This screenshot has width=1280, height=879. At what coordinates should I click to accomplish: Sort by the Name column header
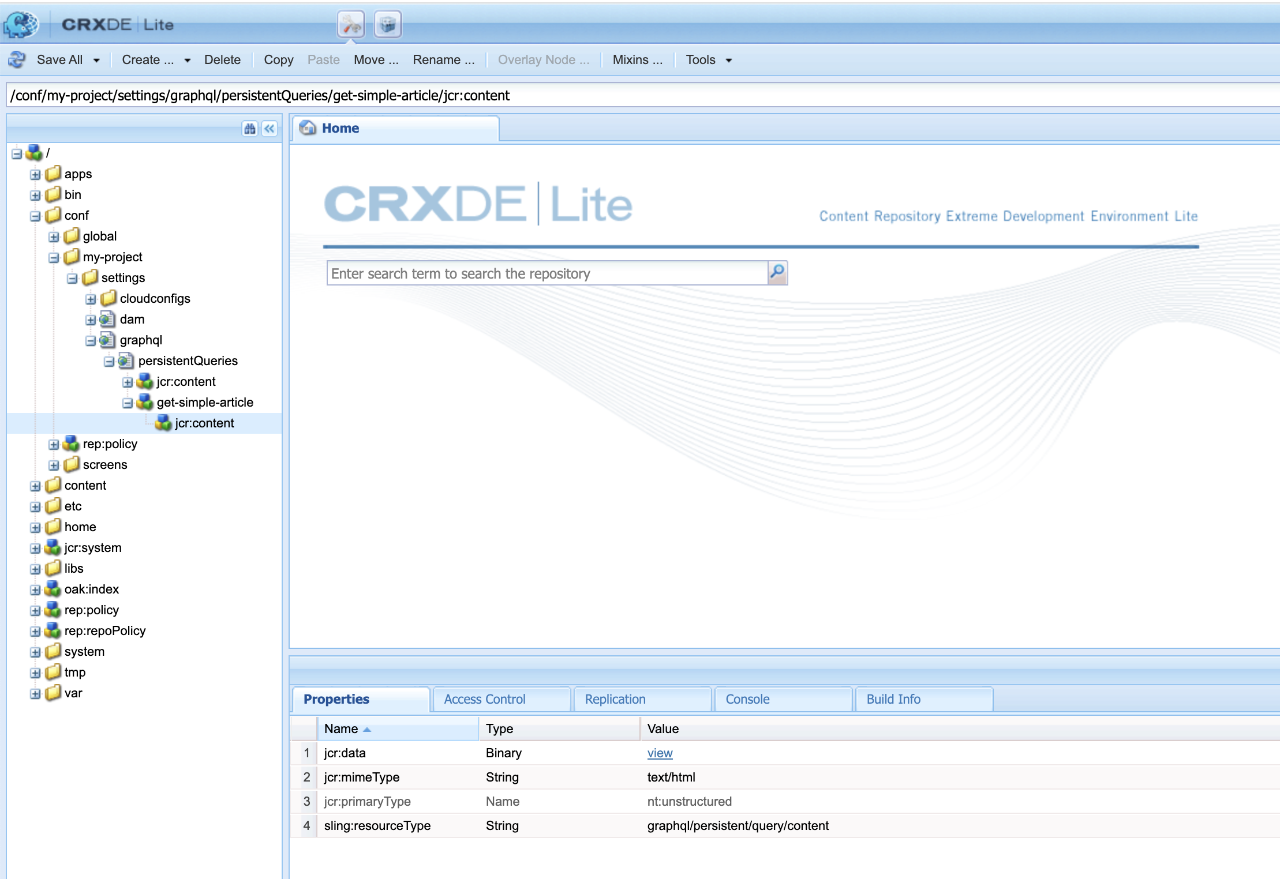tap(398, 729)
